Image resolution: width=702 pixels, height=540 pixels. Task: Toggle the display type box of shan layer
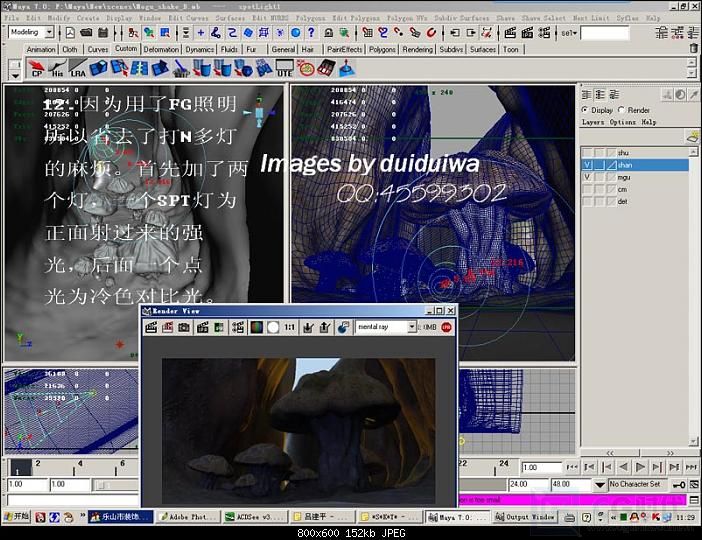pyautogui.click(x=599, y=165)
